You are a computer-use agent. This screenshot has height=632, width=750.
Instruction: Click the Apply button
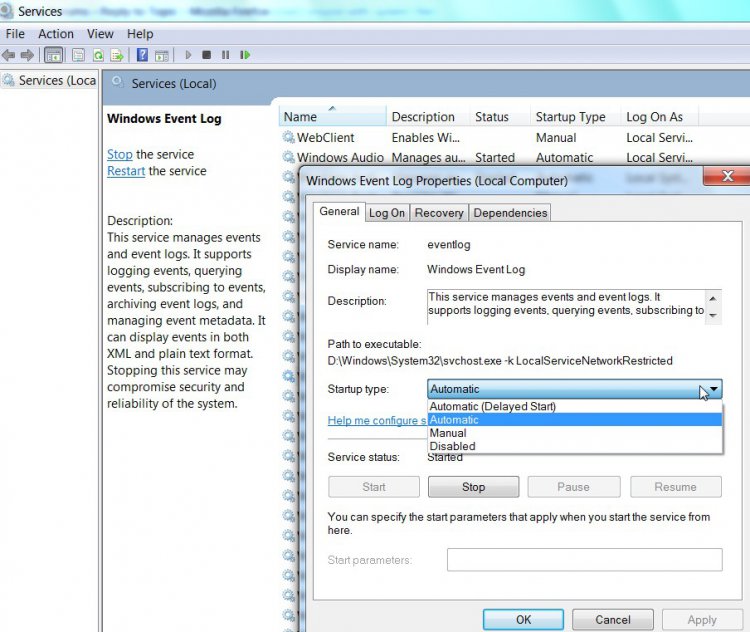(702, 620)
